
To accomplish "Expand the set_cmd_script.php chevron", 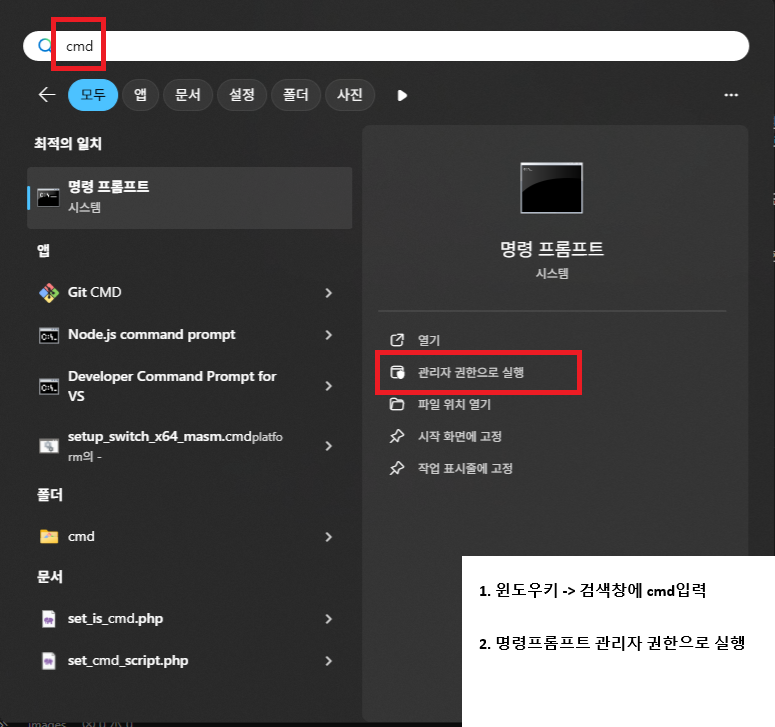I will click(x=329, y=661).
